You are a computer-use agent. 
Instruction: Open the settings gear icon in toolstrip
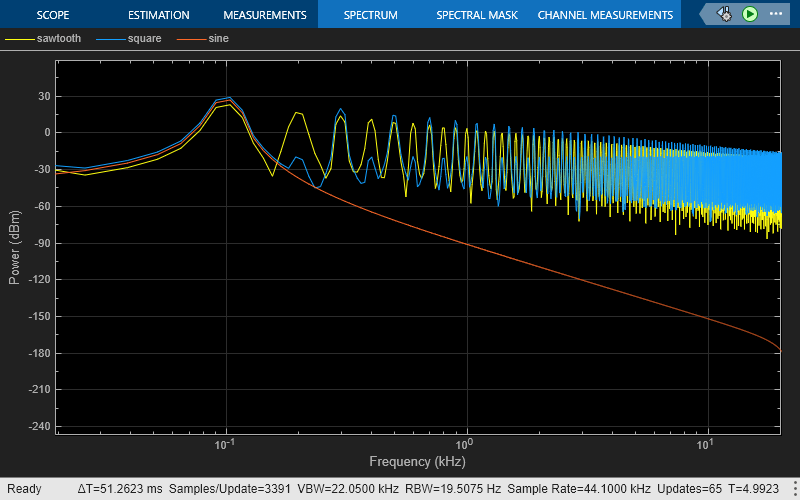724,14
